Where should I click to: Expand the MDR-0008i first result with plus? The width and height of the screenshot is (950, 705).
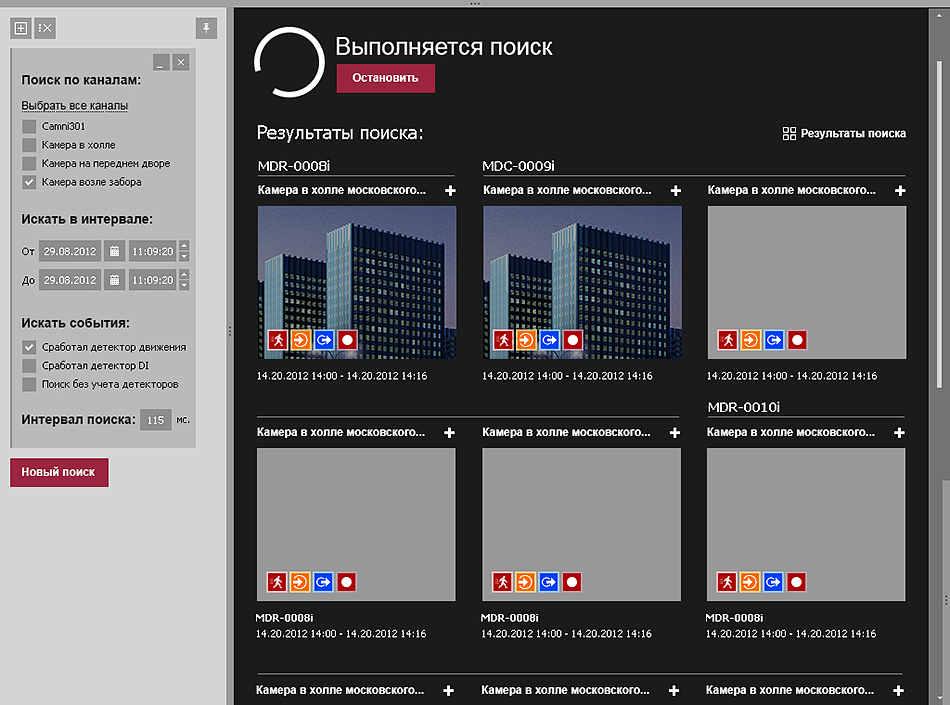pos(450,191)
